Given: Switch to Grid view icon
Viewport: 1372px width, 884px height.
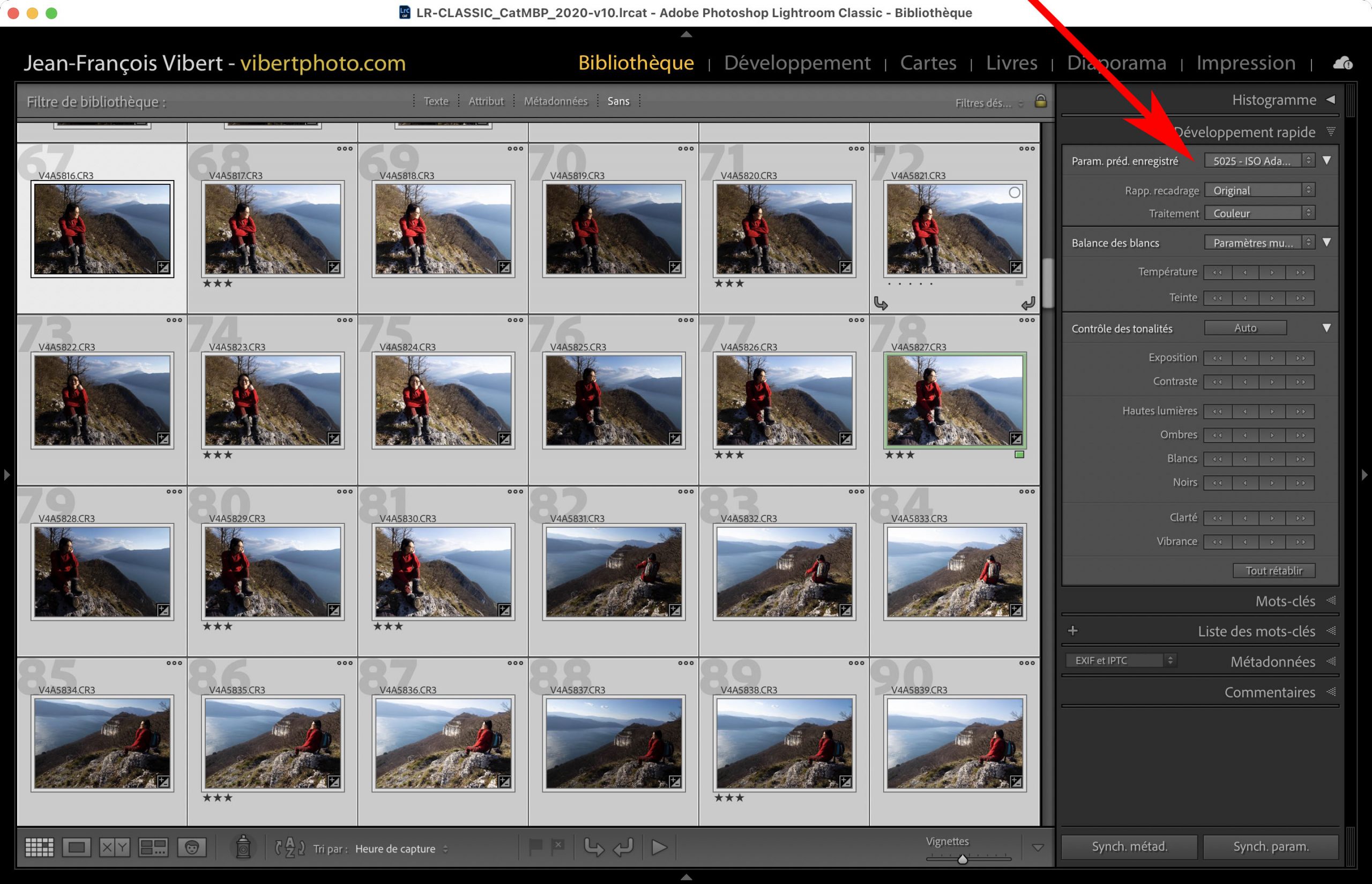Looking at the screenshot, I should (x=40, y=847).
